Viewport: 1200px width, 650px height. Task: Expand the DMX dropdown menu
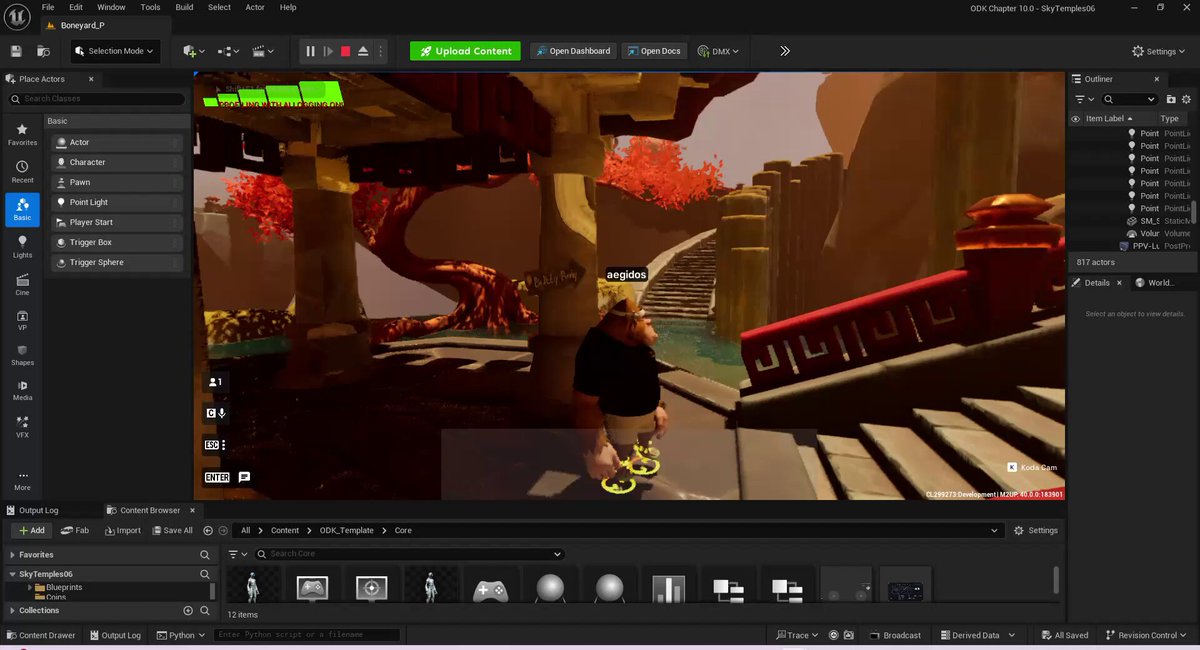pos(718,51)
